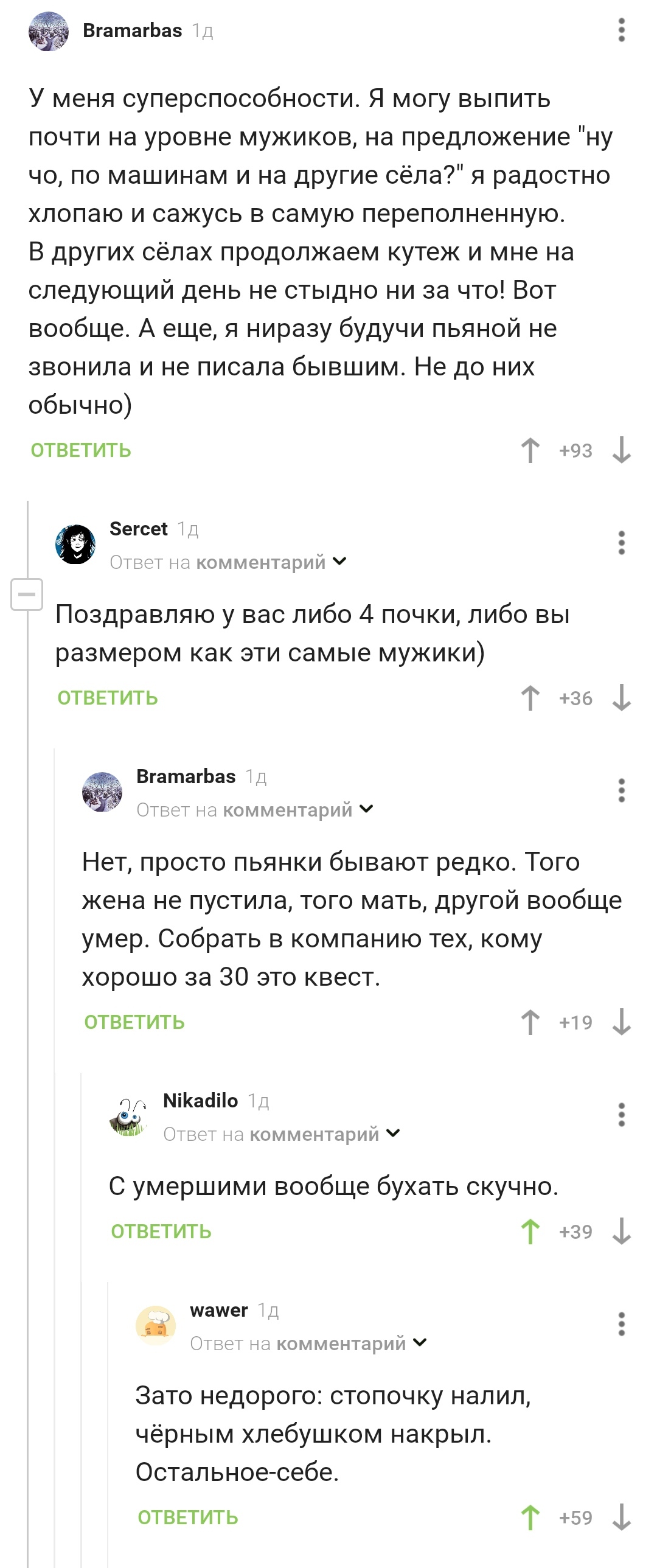Open the parent 'комментарий' link under second Bramarbas
This screenshot has height=1568, width=657.
(288, 810)
